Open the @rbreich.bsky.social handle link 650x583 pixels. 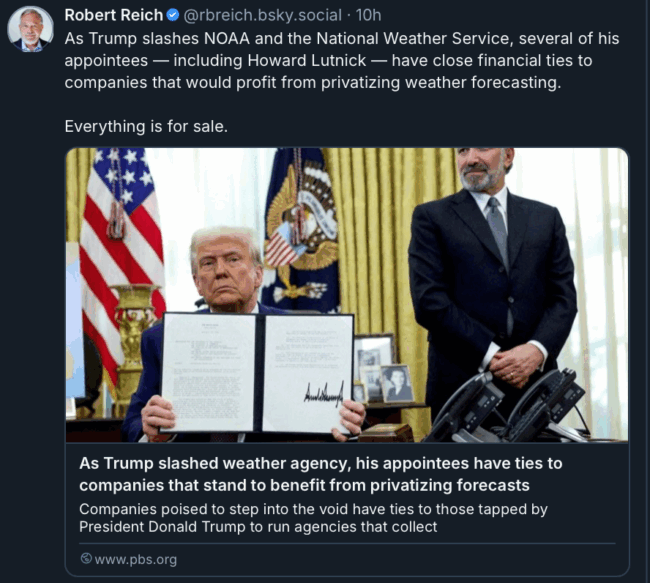click(x=262, y=15)
